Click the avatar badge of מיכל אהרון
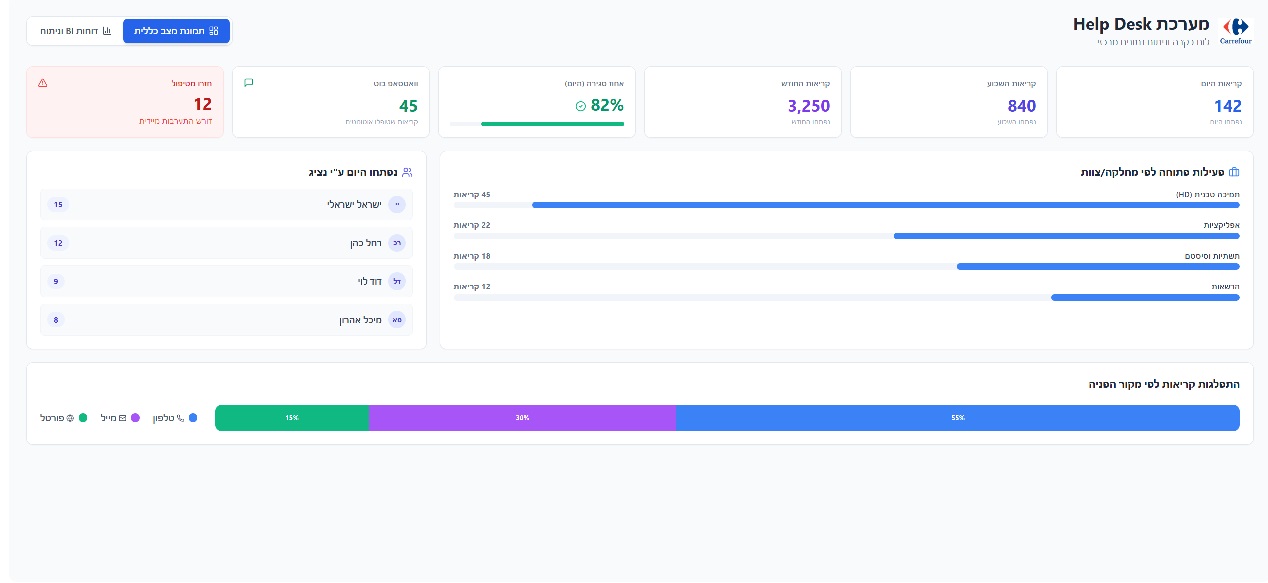This screenshot has width=1268, height=583. (x=397, y=320)
